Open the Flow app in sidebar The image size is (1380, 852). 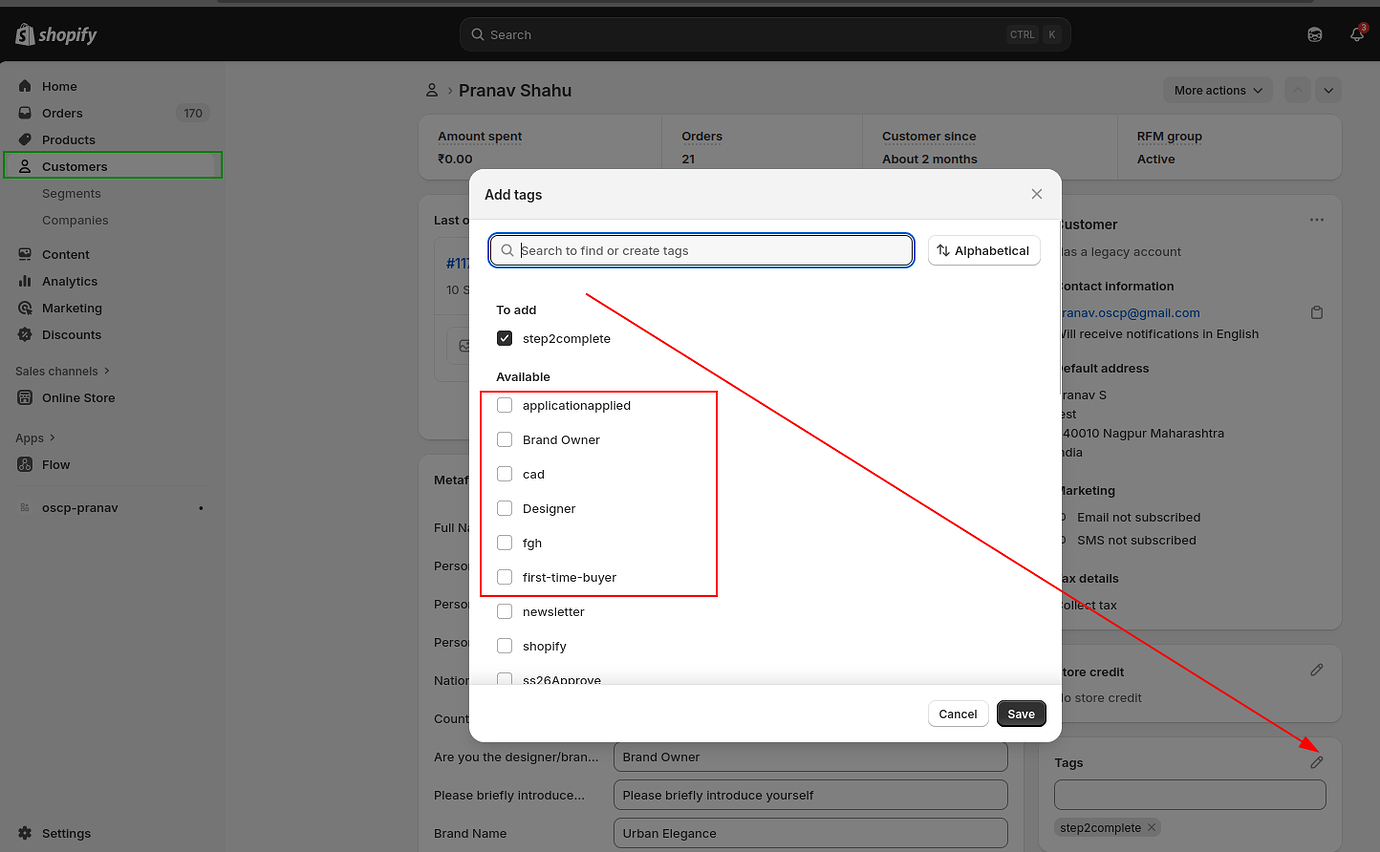55,464
